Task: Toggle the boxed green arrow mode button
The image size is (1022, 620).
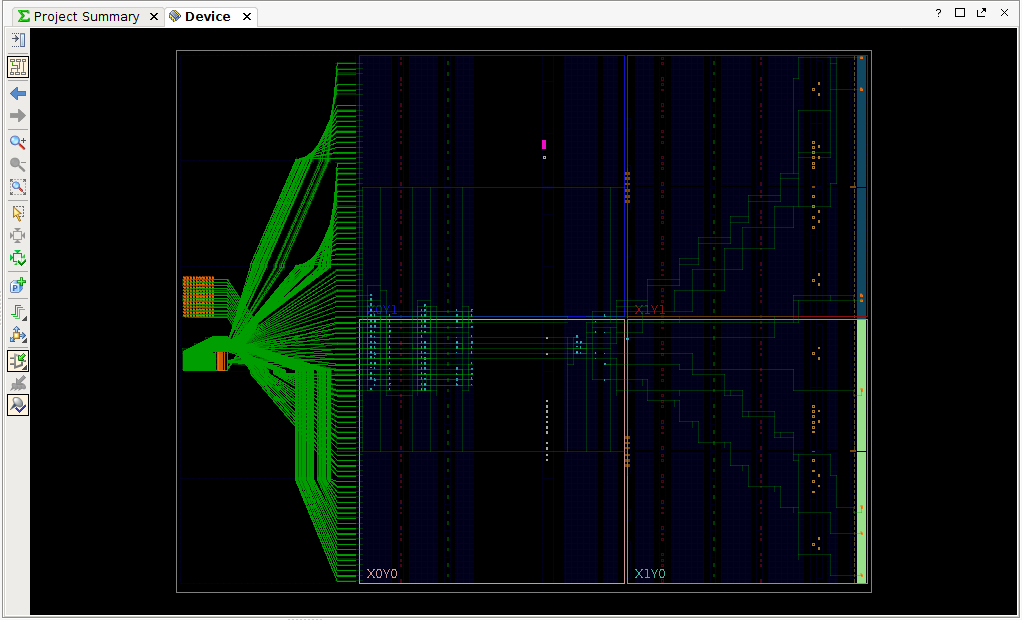Action: (x=18, y=360)
